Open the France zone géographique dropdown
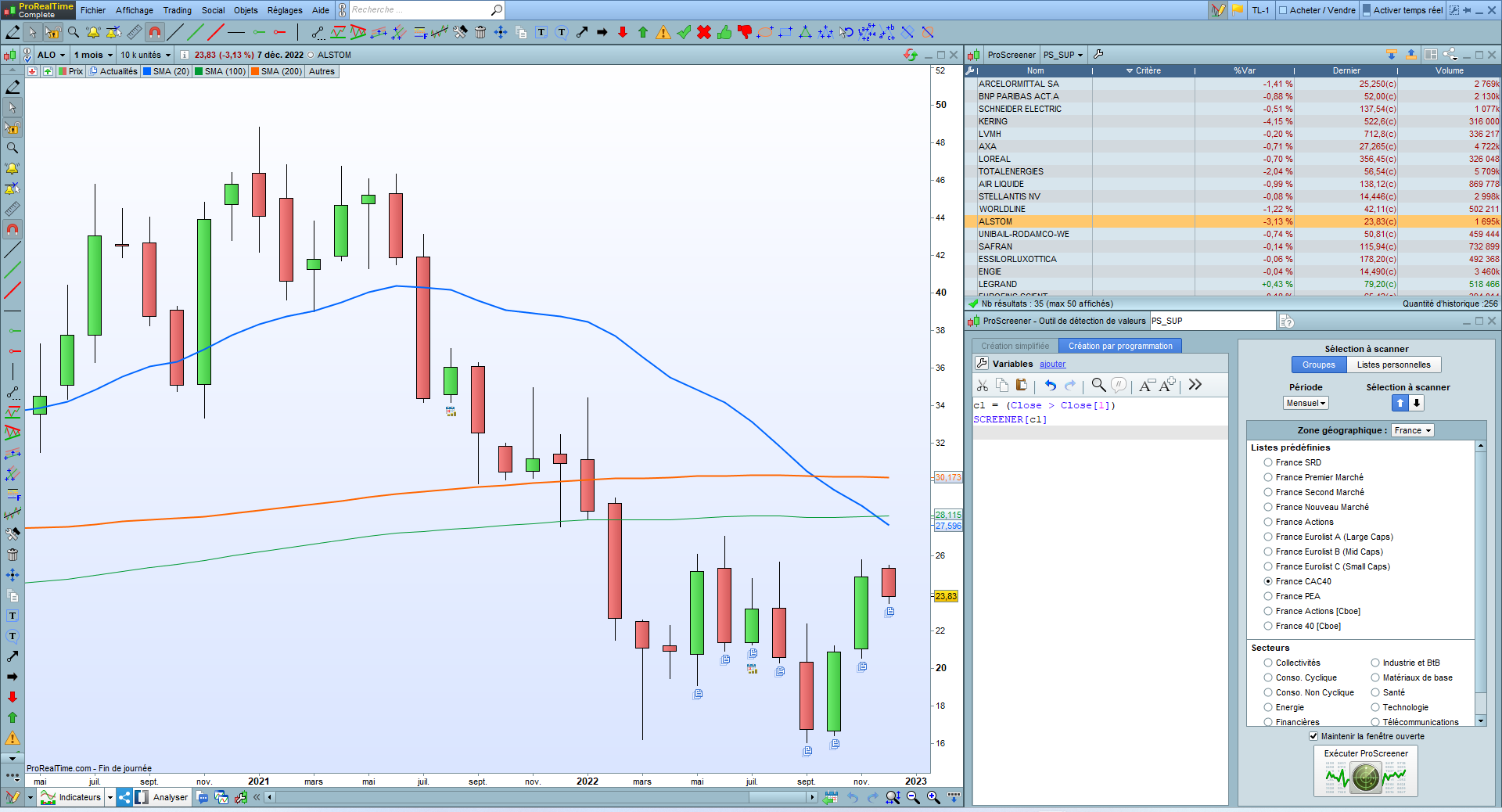The height and width of the screenshot is (812, 1502). coord(1413,430)
